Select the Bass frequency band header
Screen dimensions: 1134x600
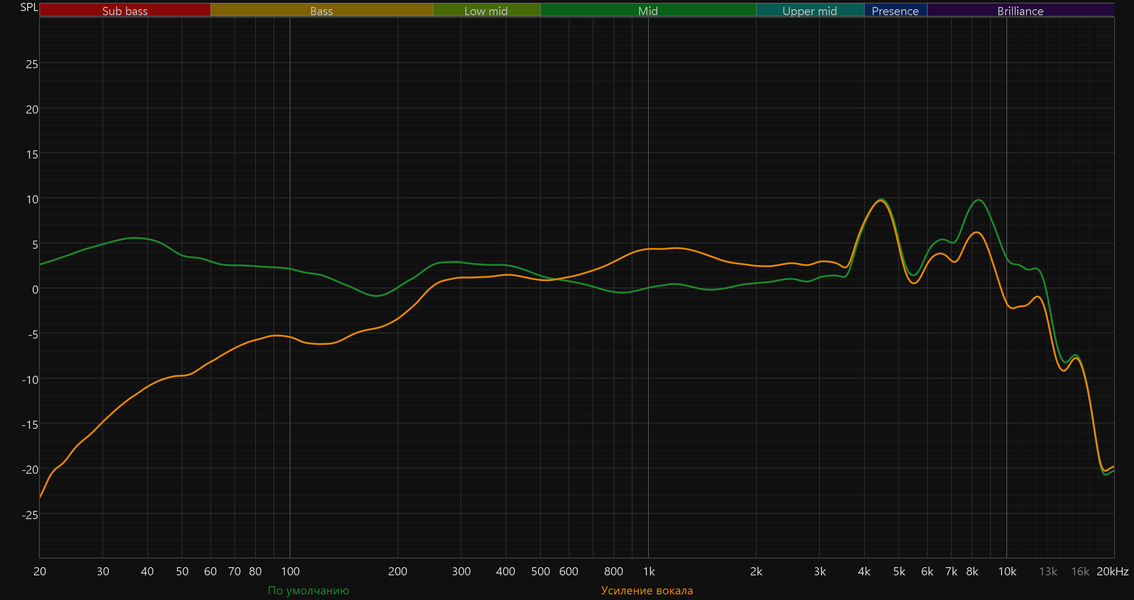(322, 11)
